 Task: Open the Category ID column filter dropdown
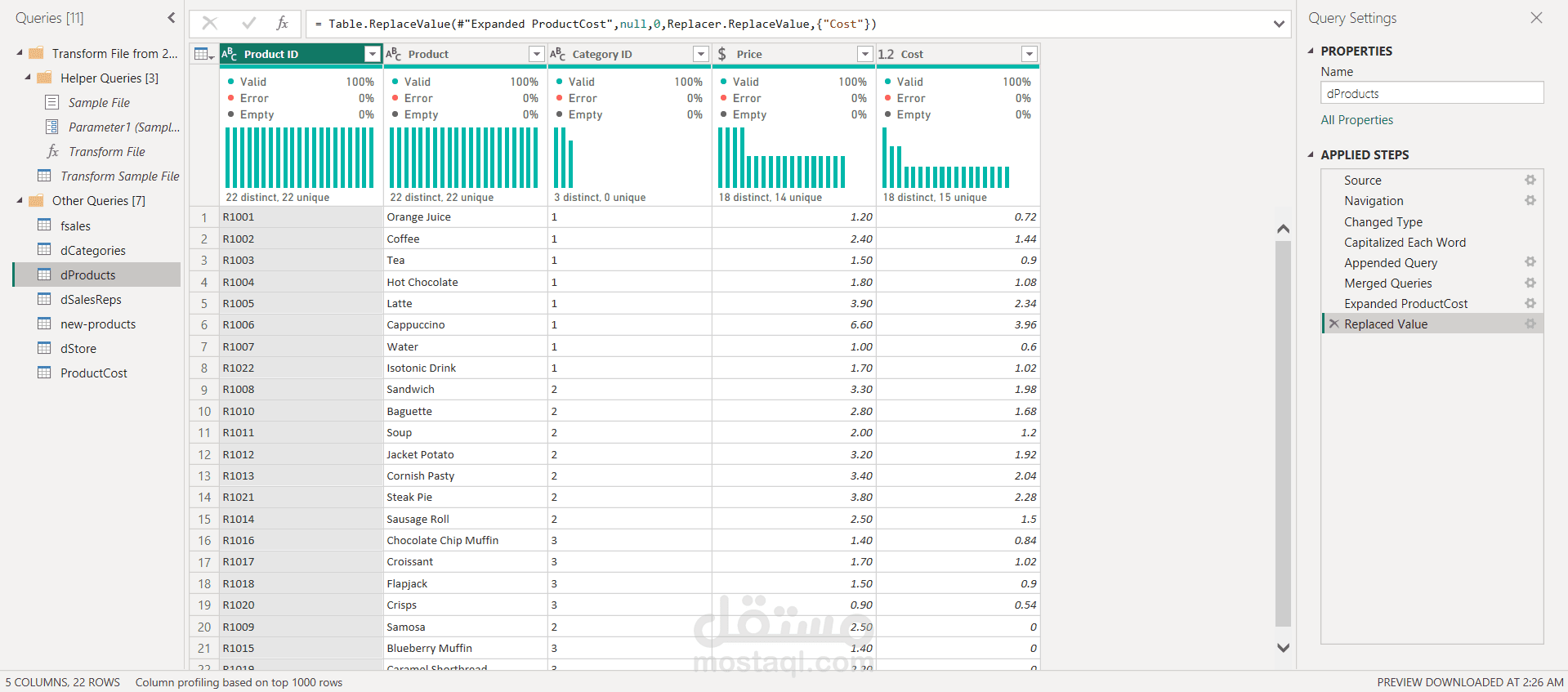click(x=700, y=55)
